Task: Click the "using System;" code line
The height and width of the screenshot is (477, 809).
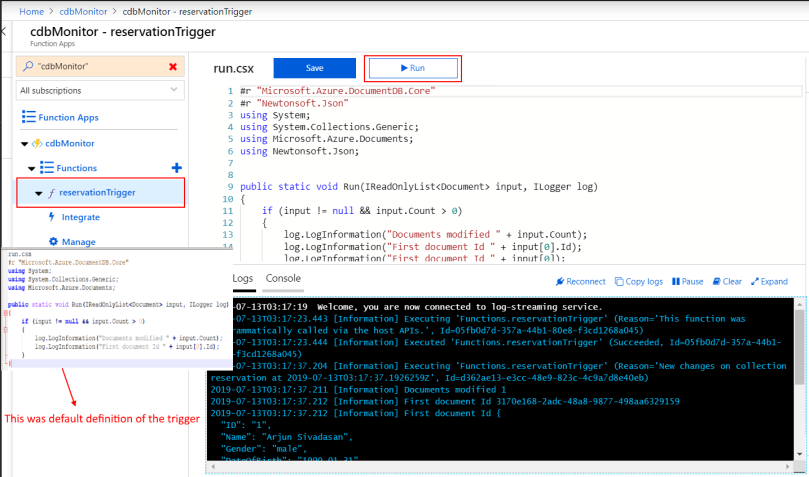Action: 275,115
